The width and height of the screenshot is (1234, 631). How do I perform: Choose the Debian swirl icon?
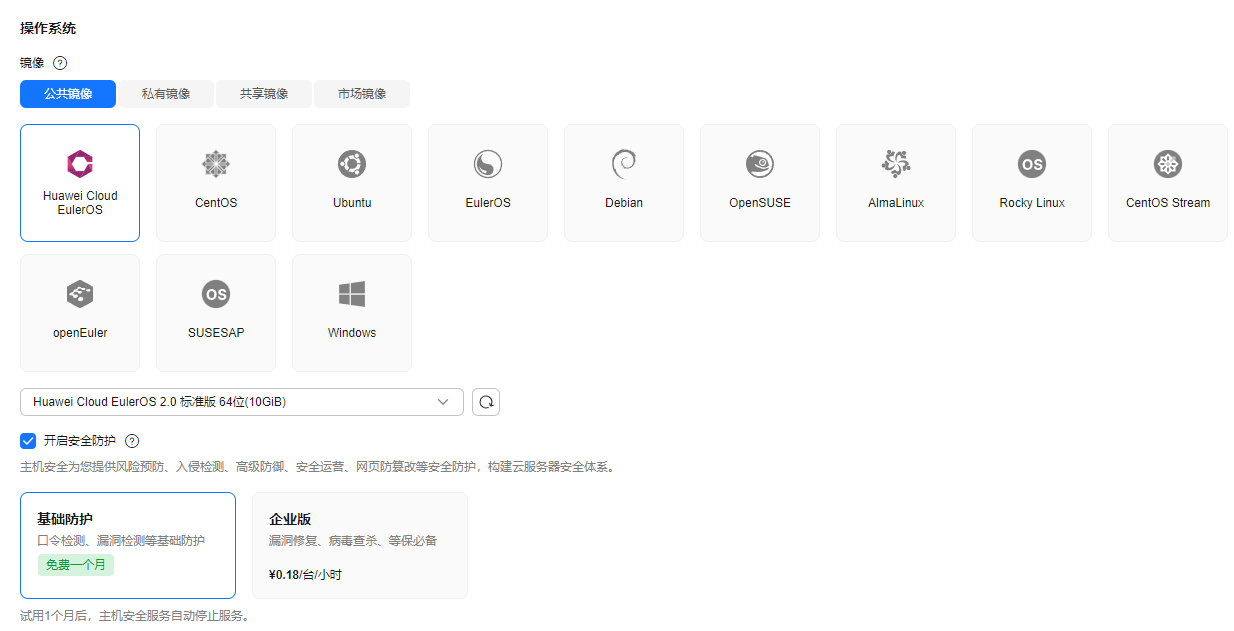(624, 164)
